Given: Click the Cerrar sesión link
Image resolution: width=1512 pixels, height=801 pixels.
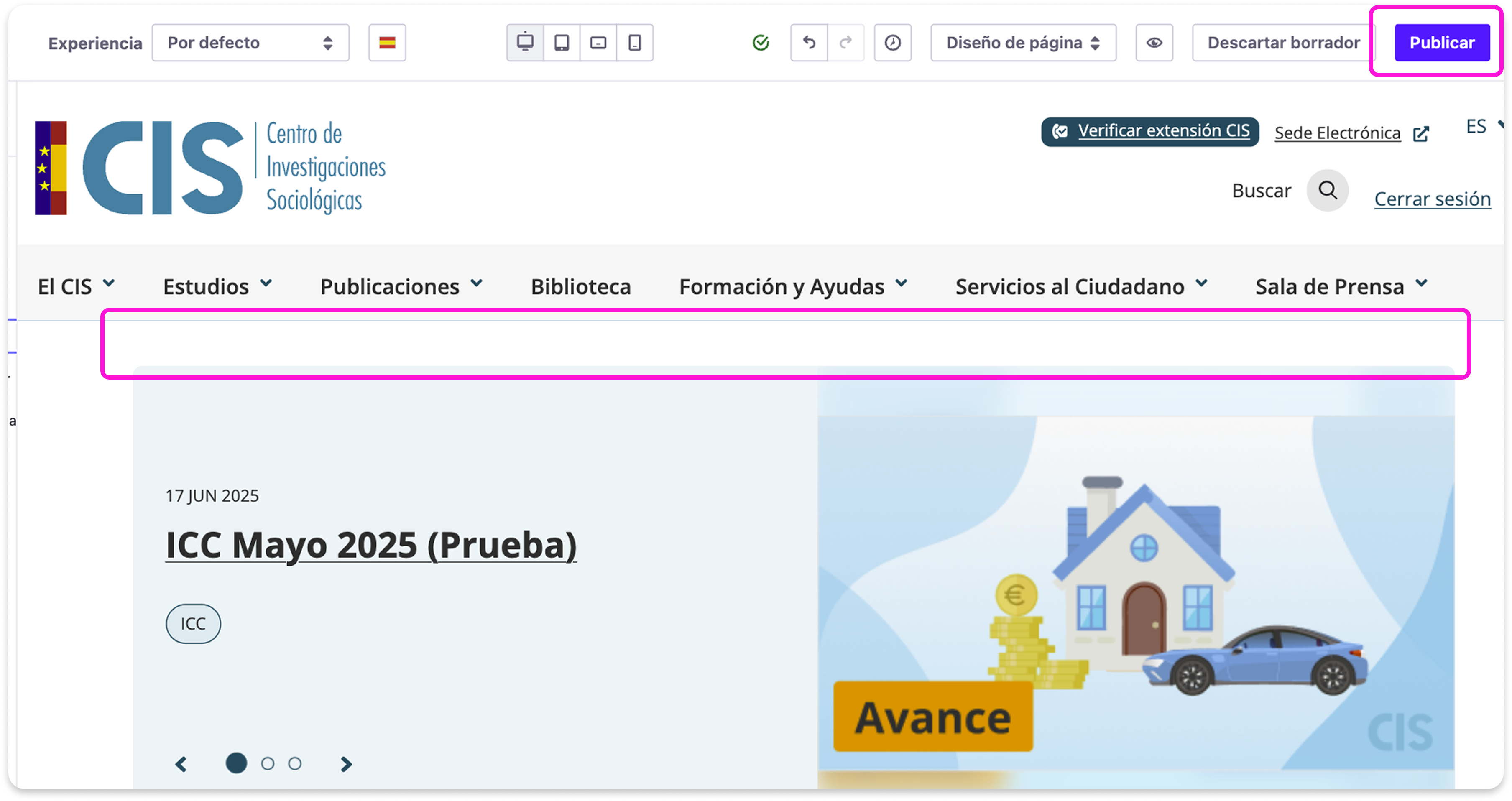Looking at the screenshot, I should pyautogui.click(x=1432, y=199).
